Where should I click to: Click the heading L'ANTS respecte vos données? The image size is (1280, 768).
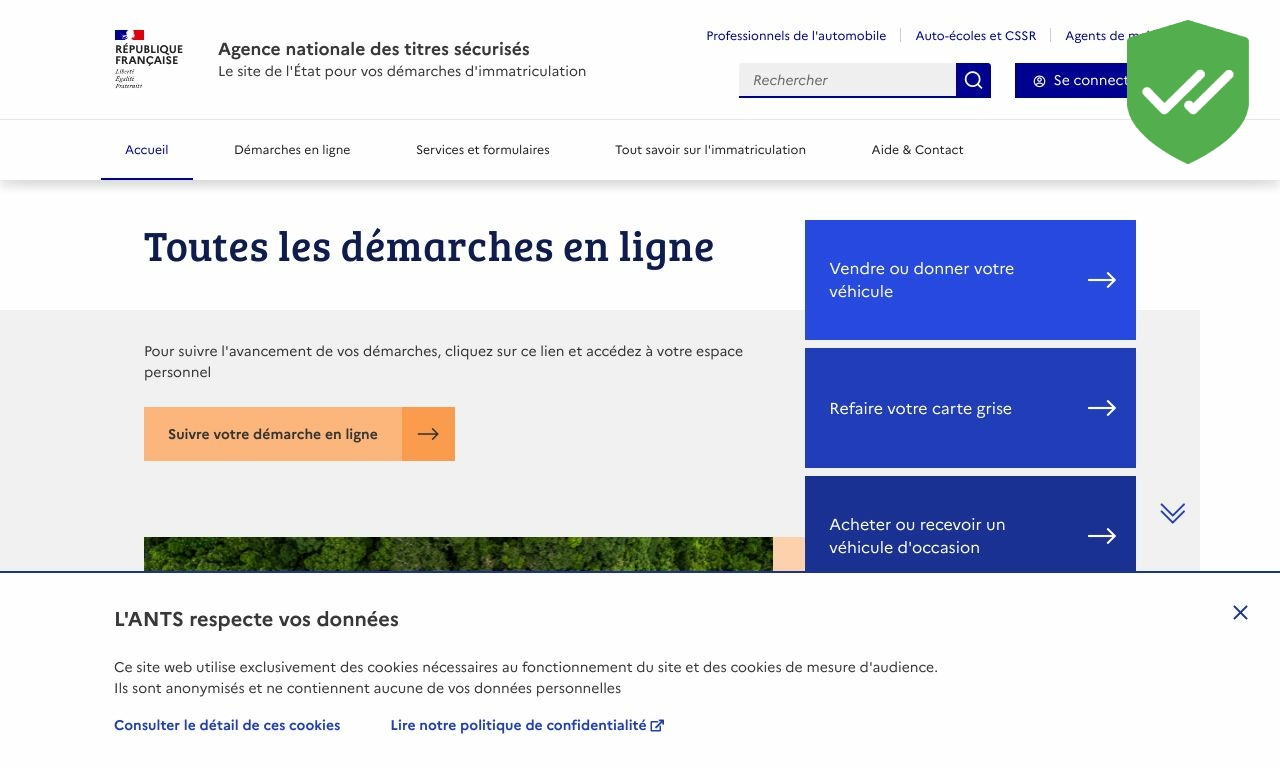click(256, 619)
